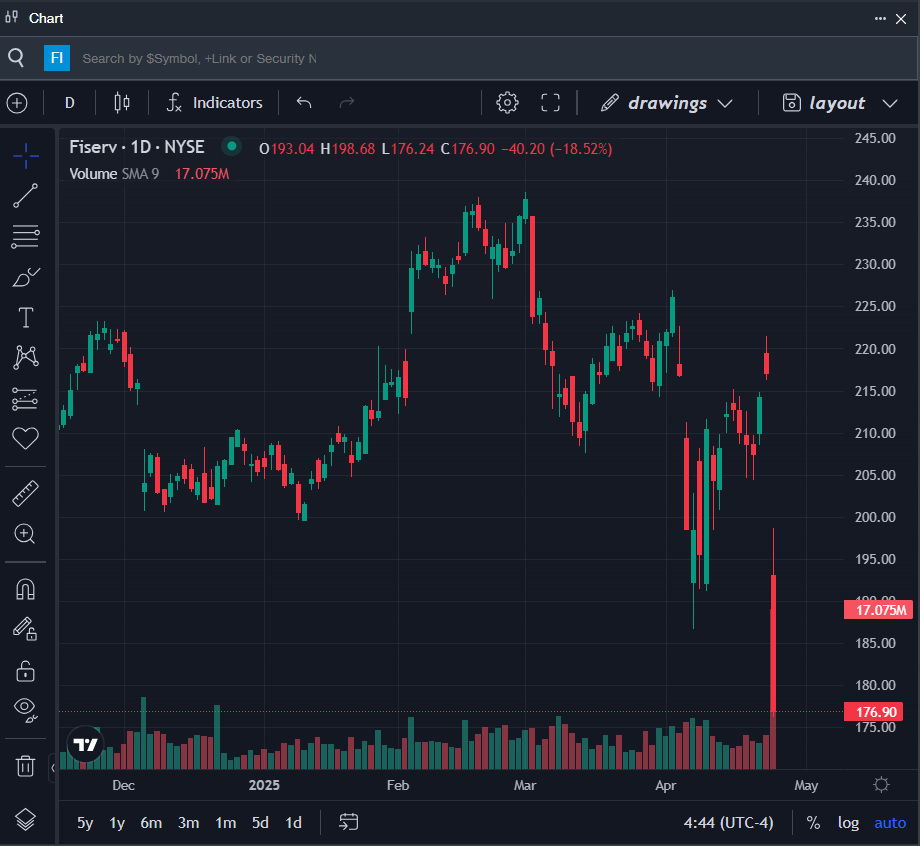The image size is (920, 846).
Task: Switch to the 5y time range
Action: [85, 823]
